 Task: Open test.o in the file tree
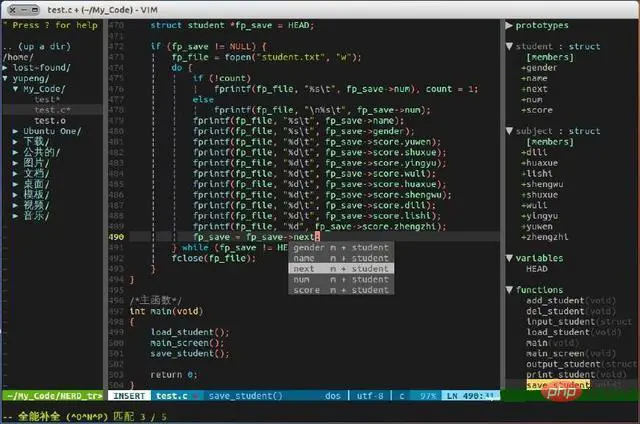pyautogui.click(x=46, y=121)
